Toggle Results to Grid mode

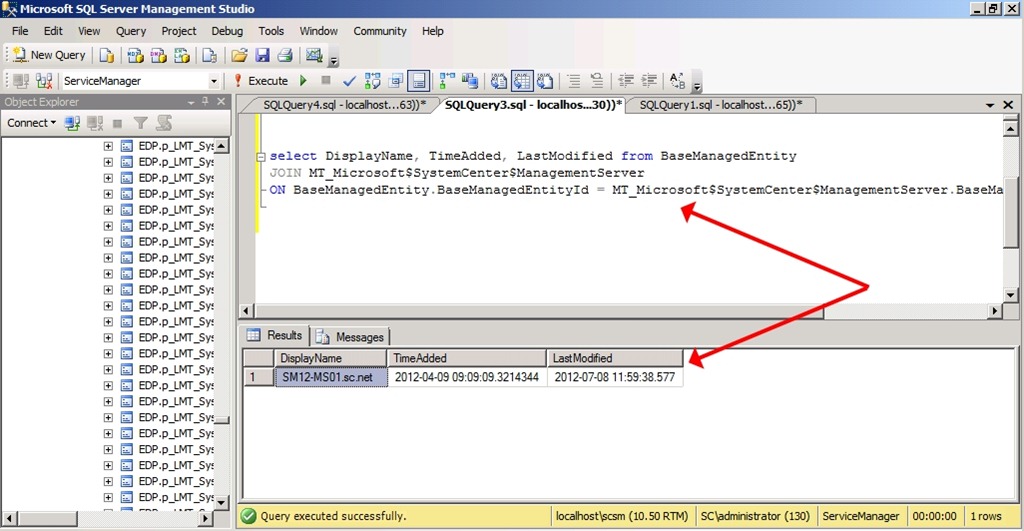click(x=522, y=81)
